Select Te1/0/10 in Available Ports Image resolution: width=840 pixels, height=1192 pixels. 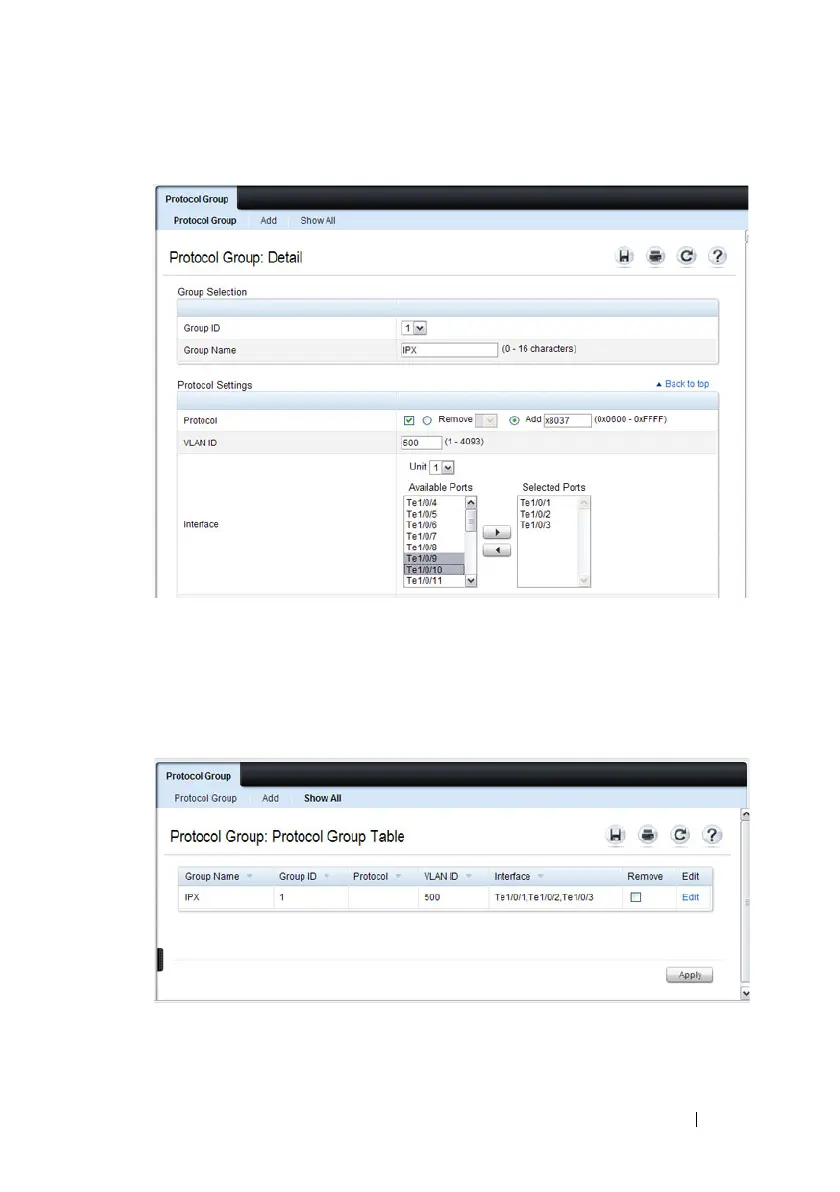click(434, 570)
